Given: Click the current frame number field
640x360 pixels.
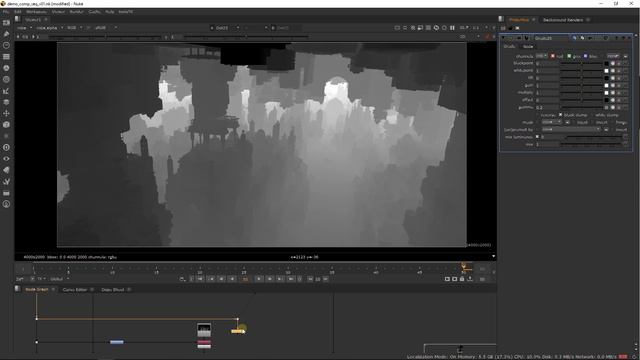Looking at the screenshot, I should pos(245,279).
